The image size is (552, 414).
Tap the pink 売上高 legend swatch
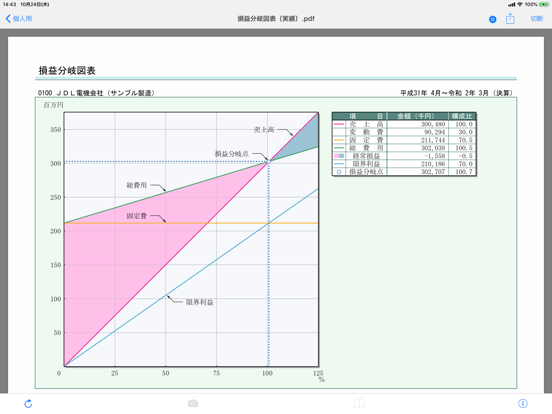[x=339, y=124]
